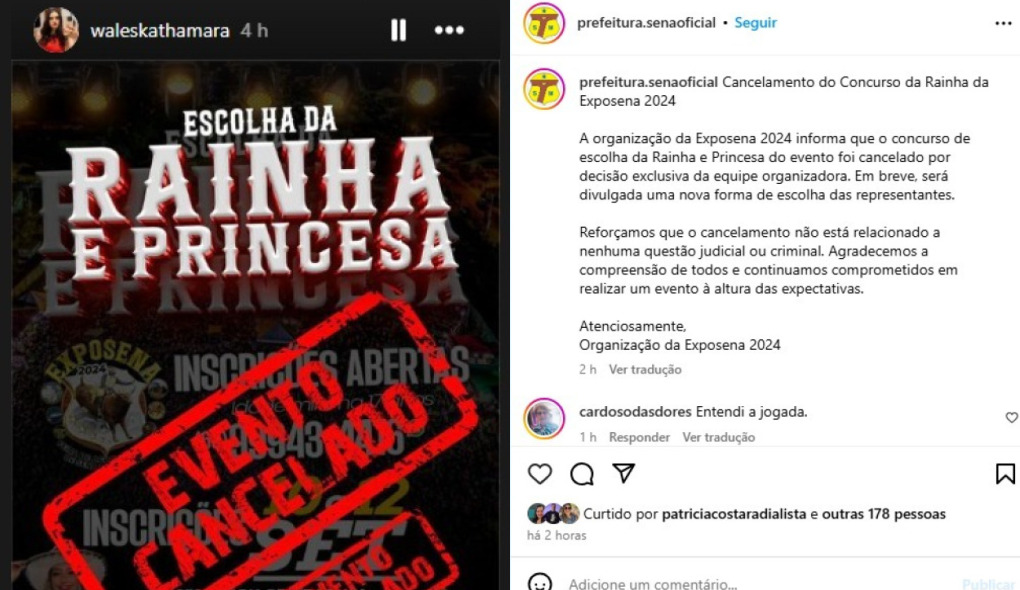View the patriciacostaradialista profile from the likes line
This screenshot has height=590, width=1020.
[734, 514]
